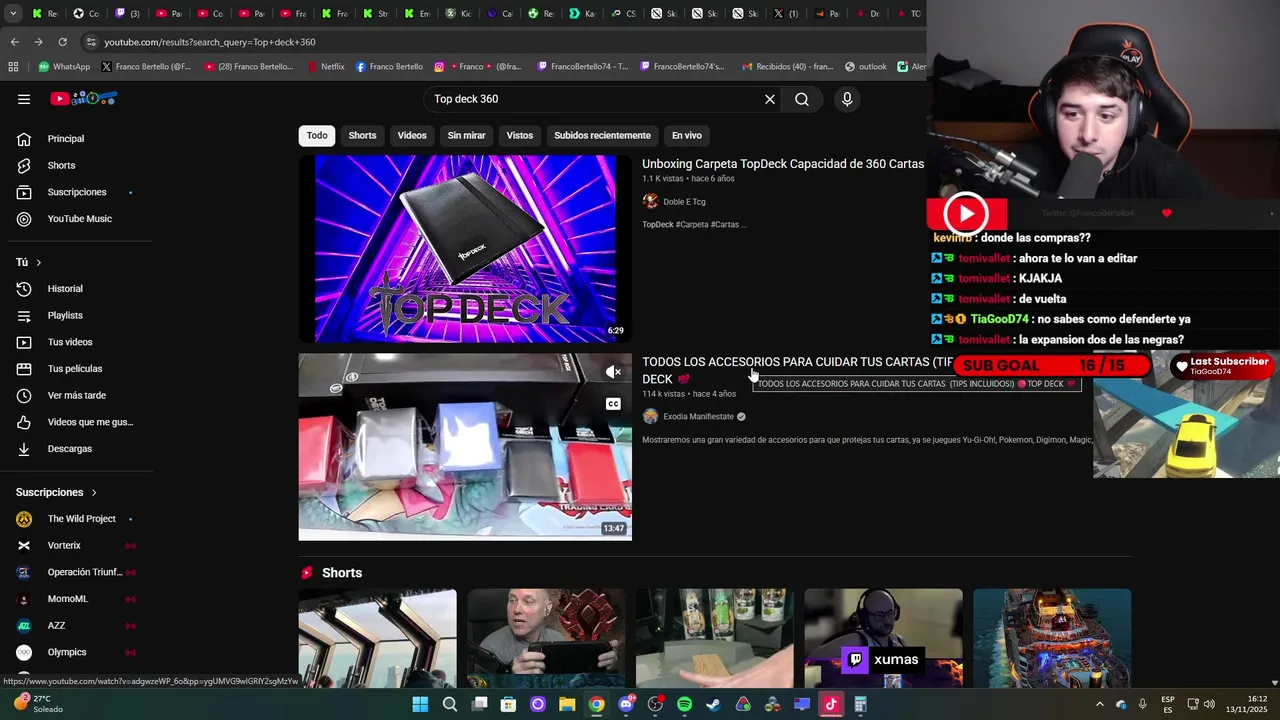Visit the Doble E Tcg channel

tap(684, 202)
